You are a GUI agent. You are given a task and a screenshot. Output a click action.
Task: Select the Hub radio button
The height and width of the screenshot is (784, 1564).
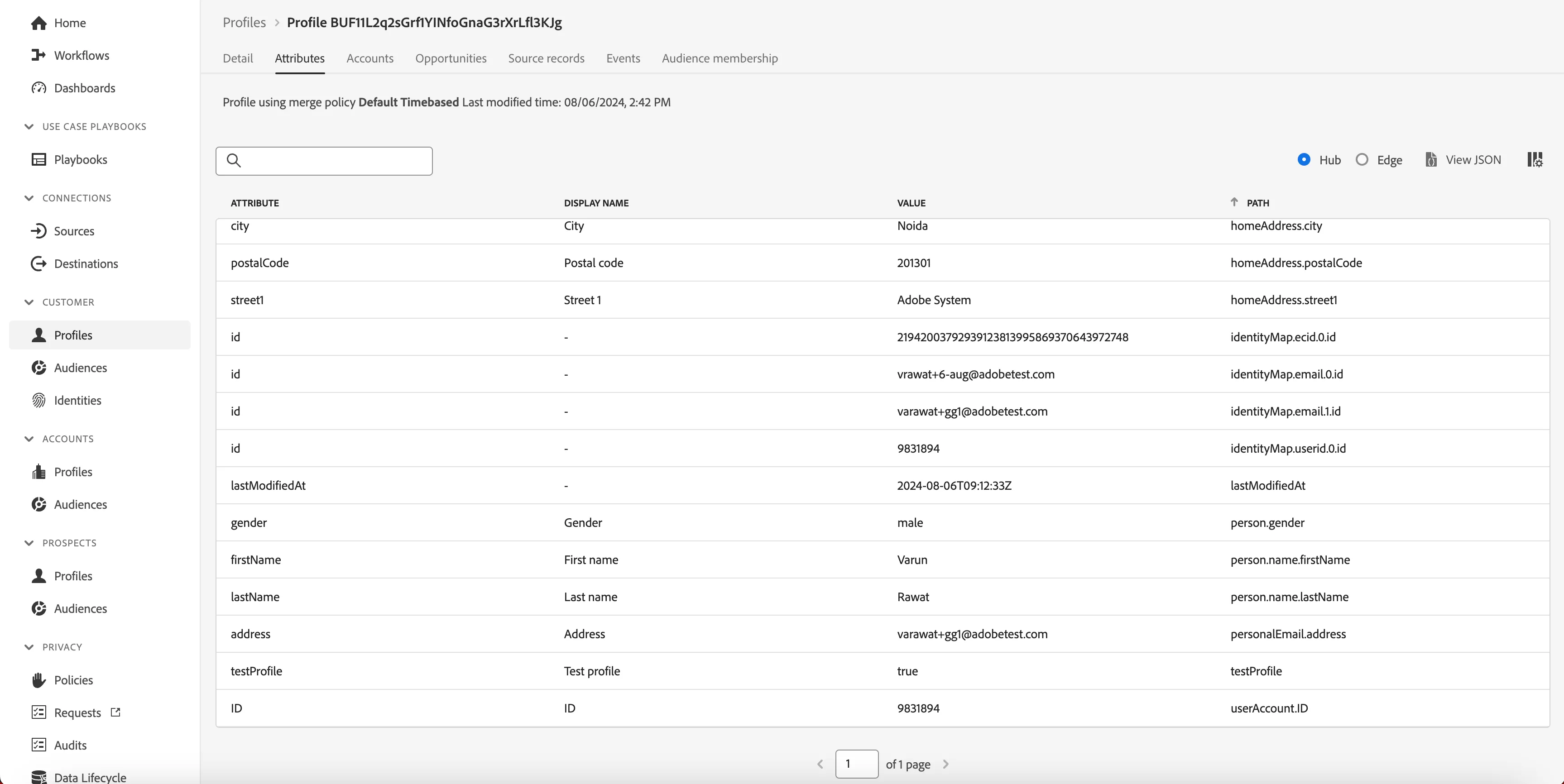coord(1304,160)
